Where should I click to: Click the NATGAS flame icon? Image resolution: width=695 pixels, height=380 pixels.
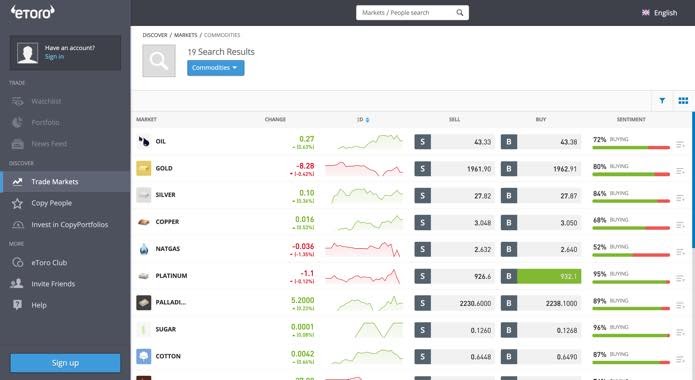point(144,249)
